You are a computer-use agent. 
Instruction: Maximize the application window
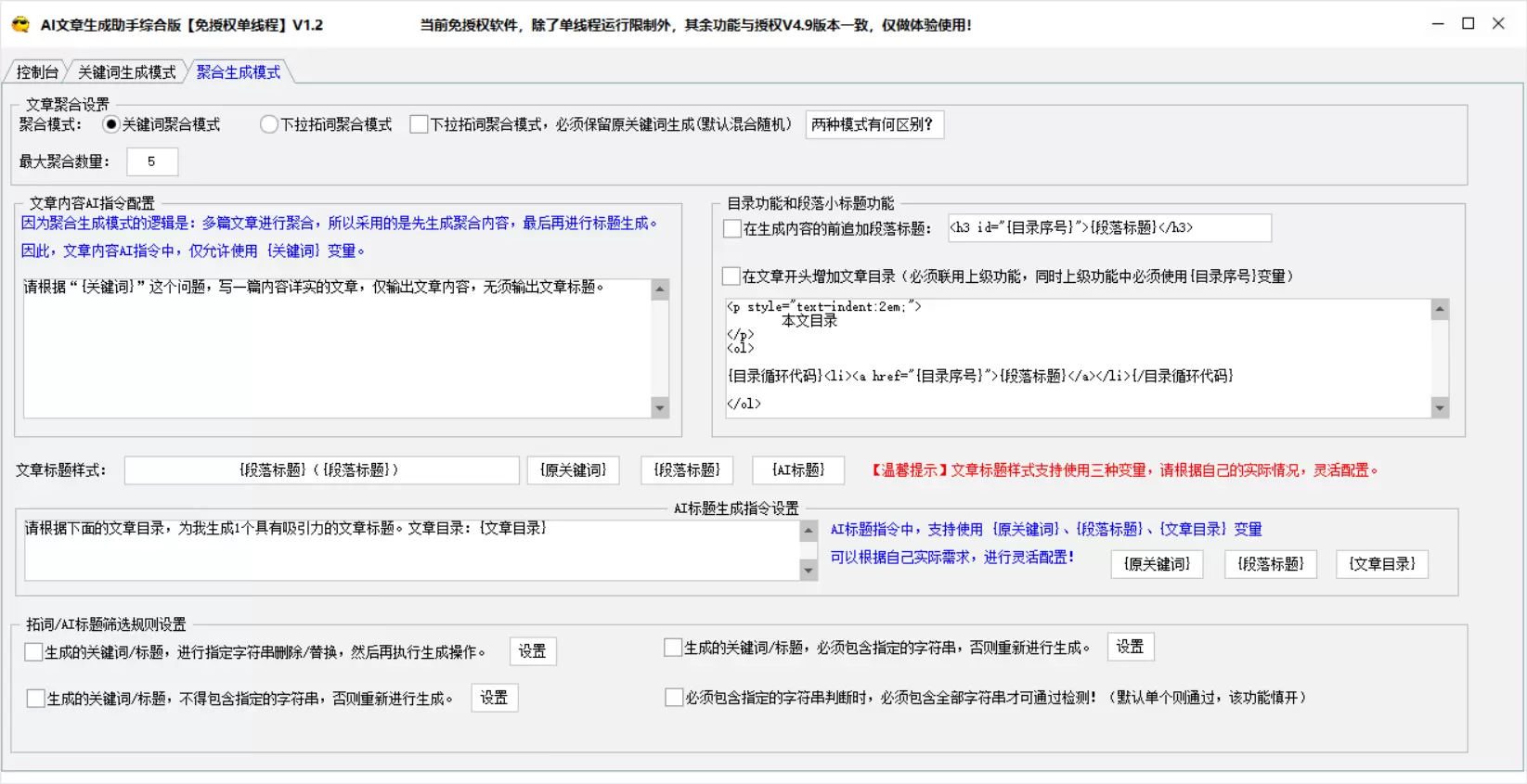click(1469, 24)
